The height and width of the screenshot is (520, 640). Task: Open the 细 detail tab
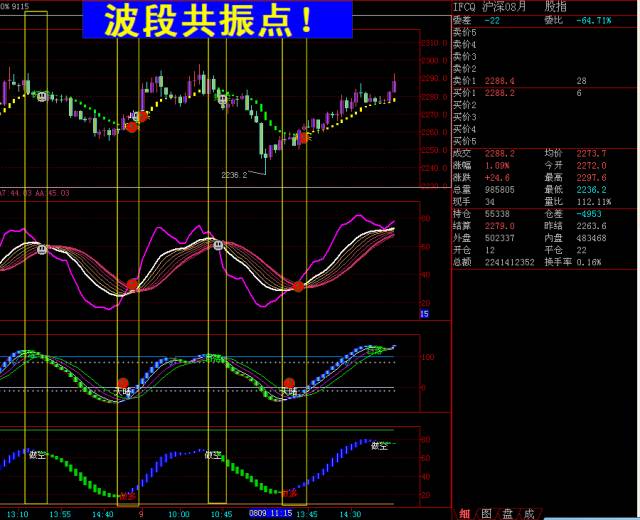tap(464, 513)
